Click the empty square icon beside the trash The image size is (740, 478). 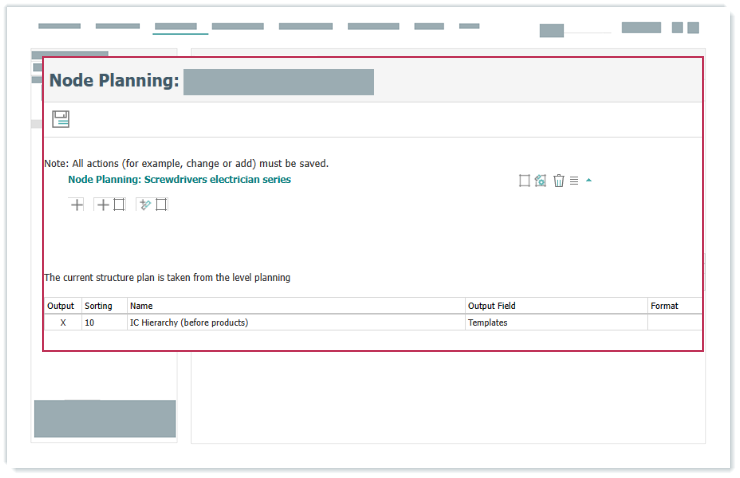click(524, 181)
